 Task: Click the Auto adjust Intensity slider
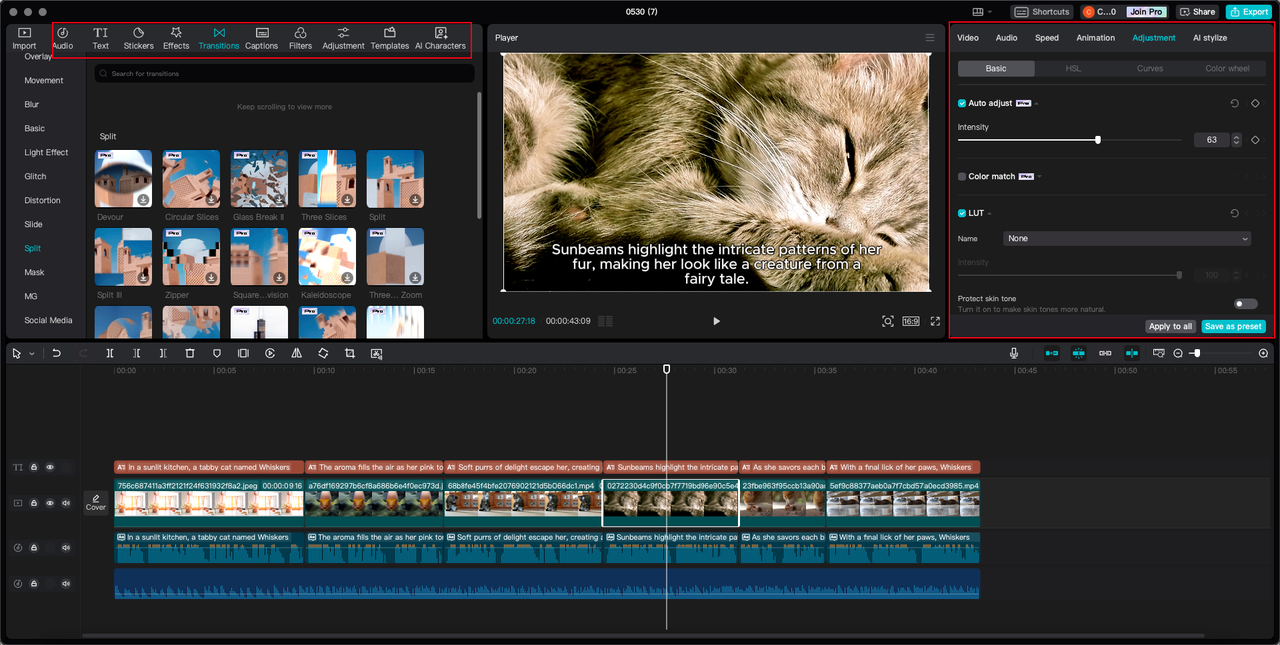click(x=1070, y=140)
